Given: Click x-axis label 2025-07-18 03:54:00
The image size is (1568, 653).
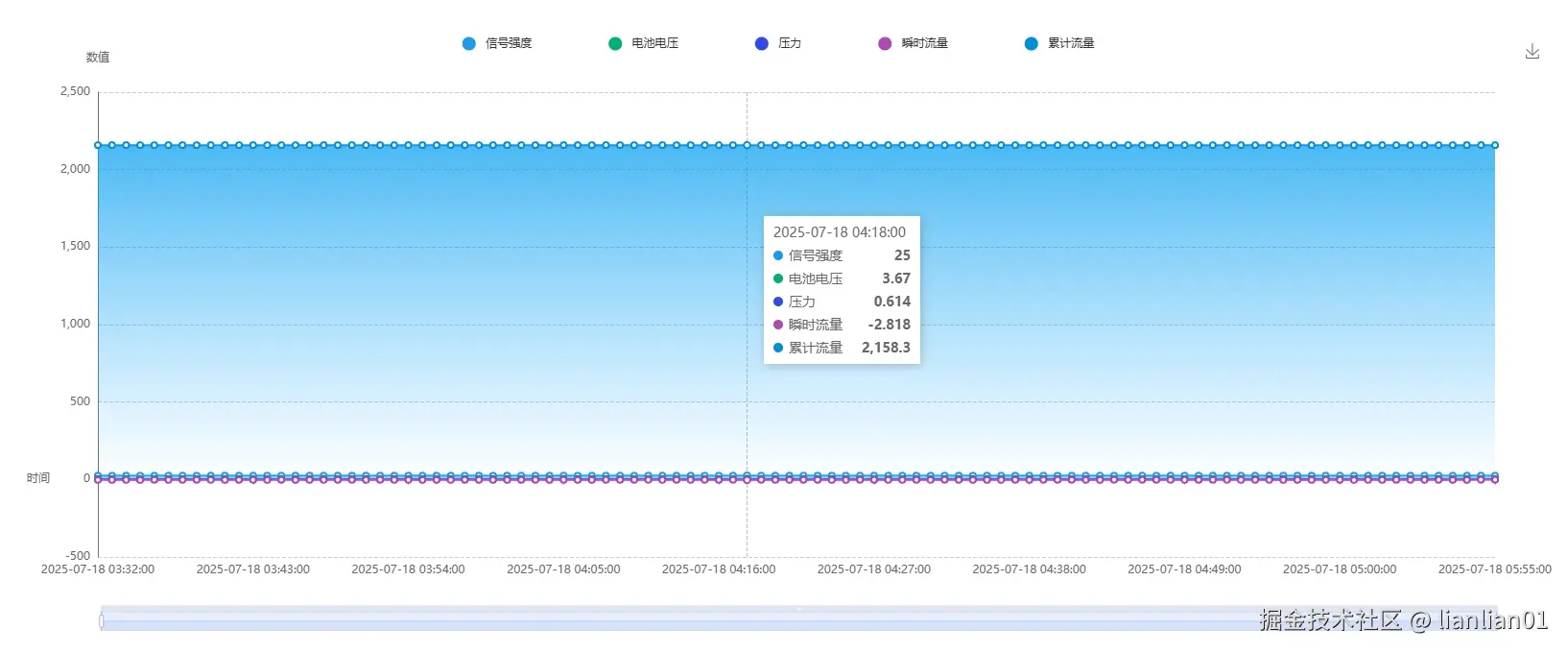Looking at the screenshot, I should pos(408,569).
